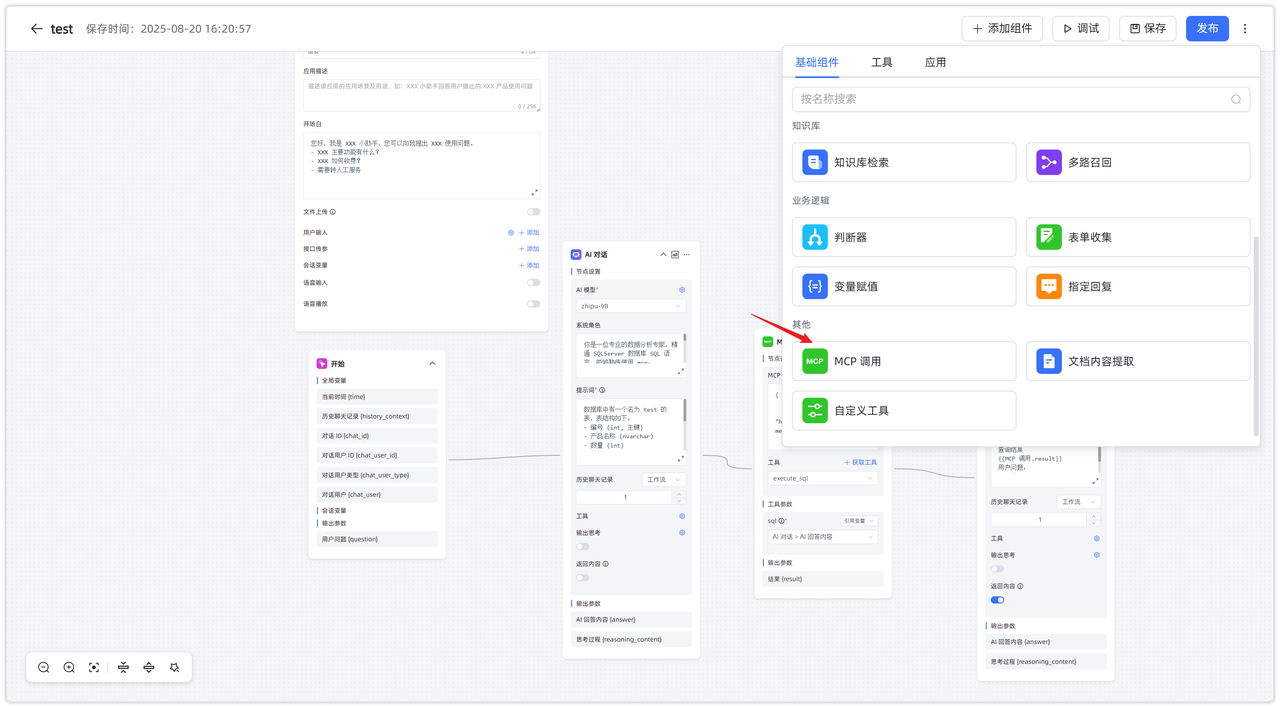Select the 判断器 component

903,237
